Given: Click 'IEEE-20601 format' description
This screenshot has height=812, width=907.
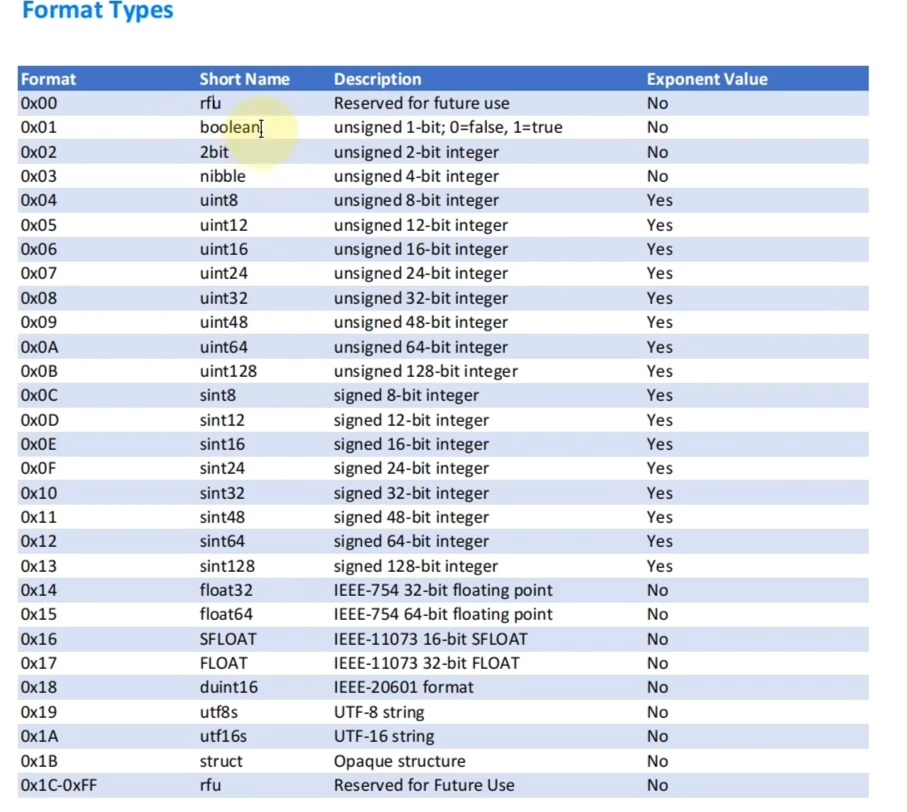Looking at the screenshot, I should (403, 688).
